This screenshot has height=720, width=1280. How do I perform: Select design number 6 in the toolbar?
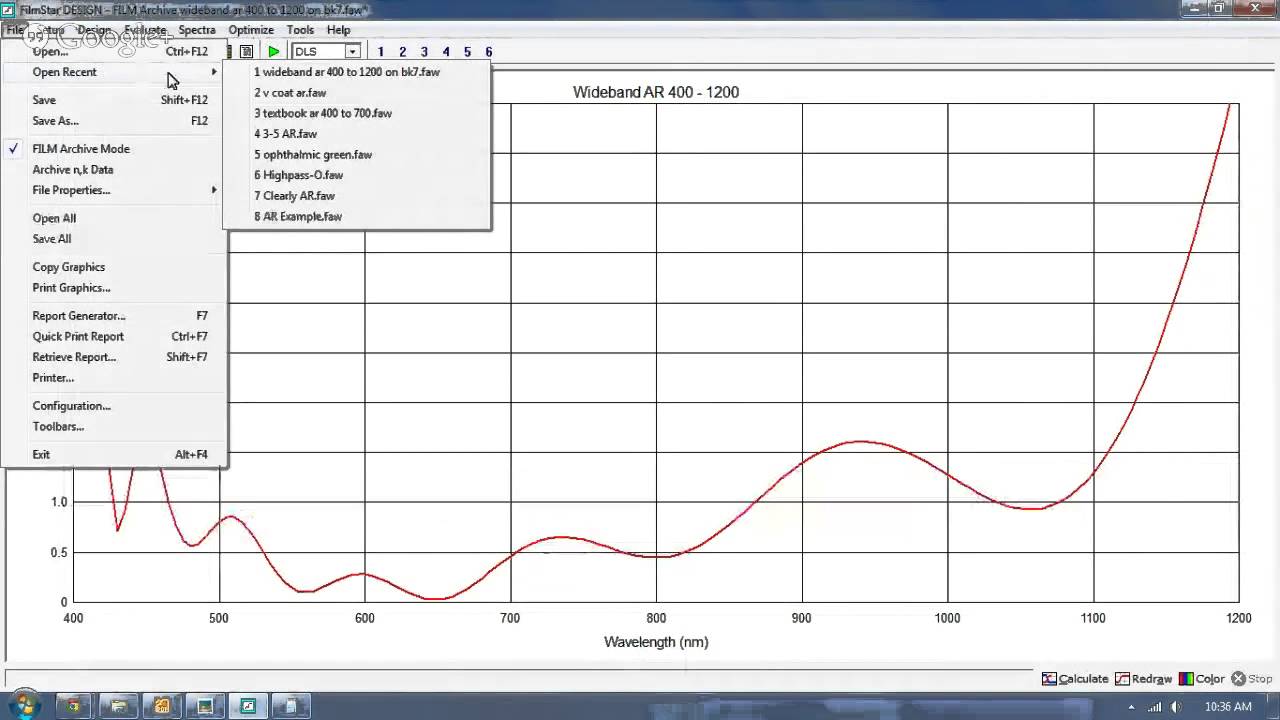(488, 52)
